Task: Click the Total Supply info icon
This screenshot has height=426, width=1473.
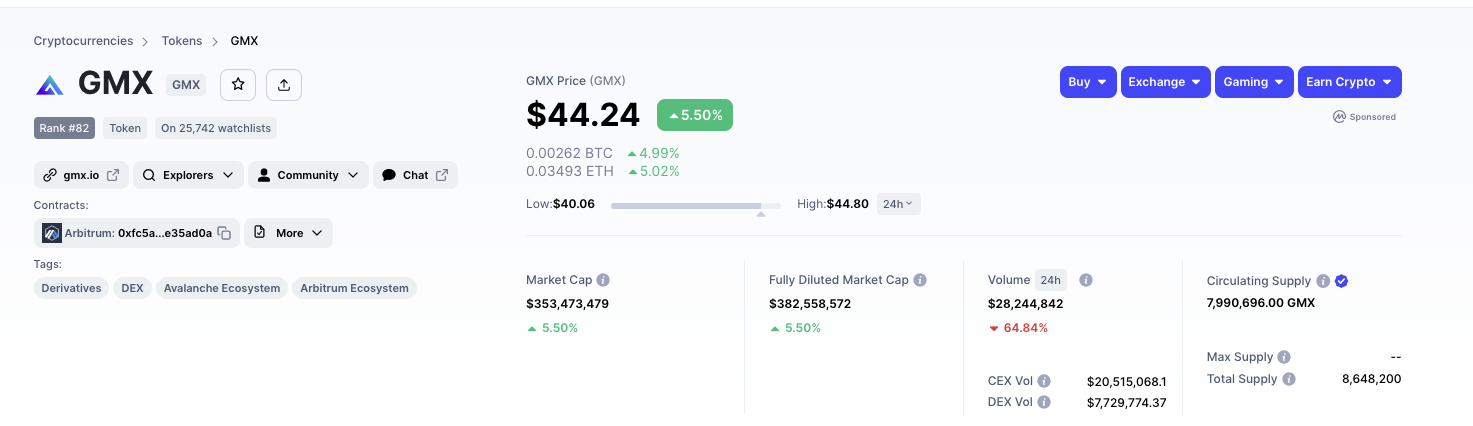Action: 1289,379
